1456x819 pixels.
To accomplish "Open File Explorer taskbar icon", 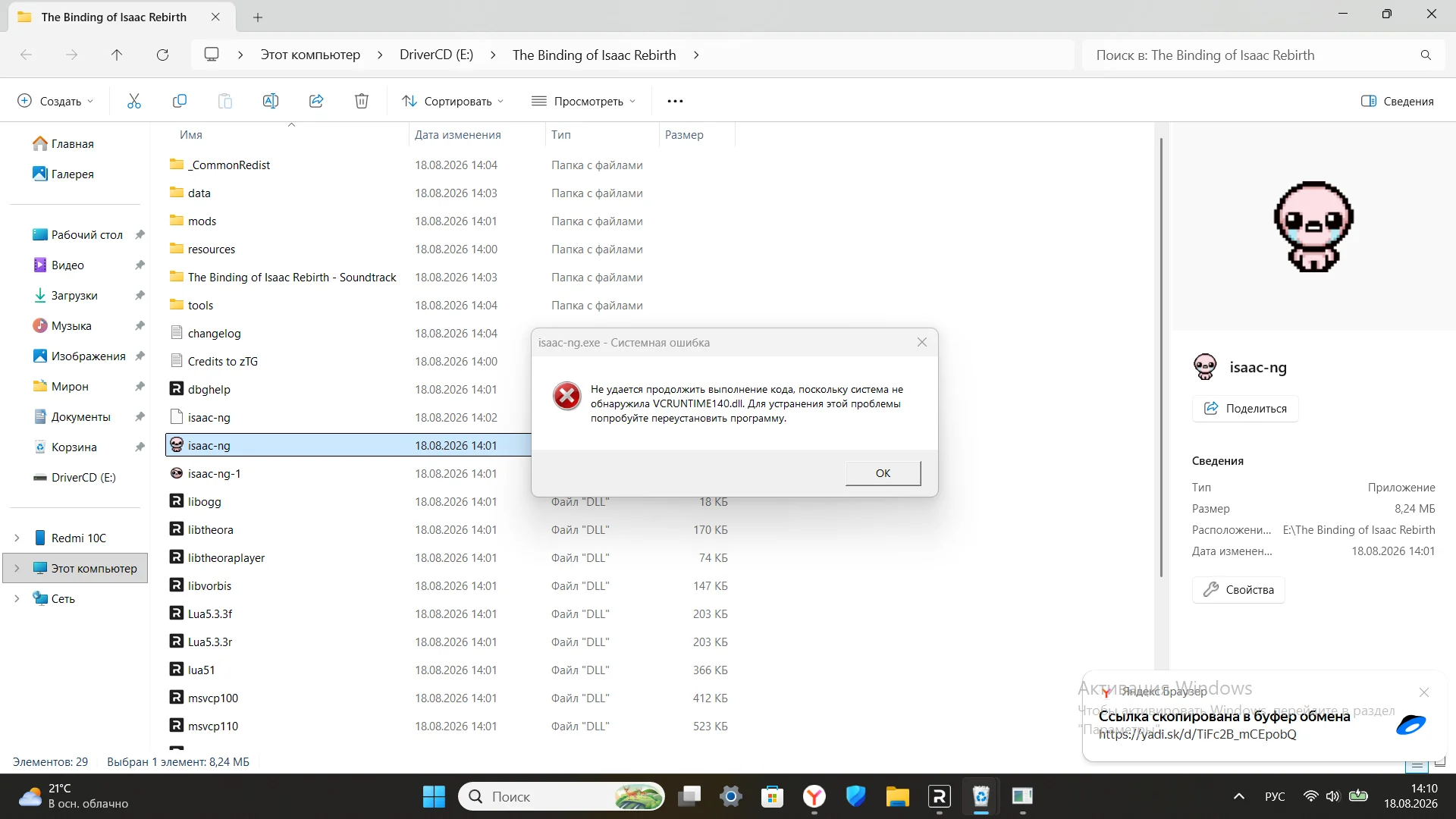I will coord(897,796).
